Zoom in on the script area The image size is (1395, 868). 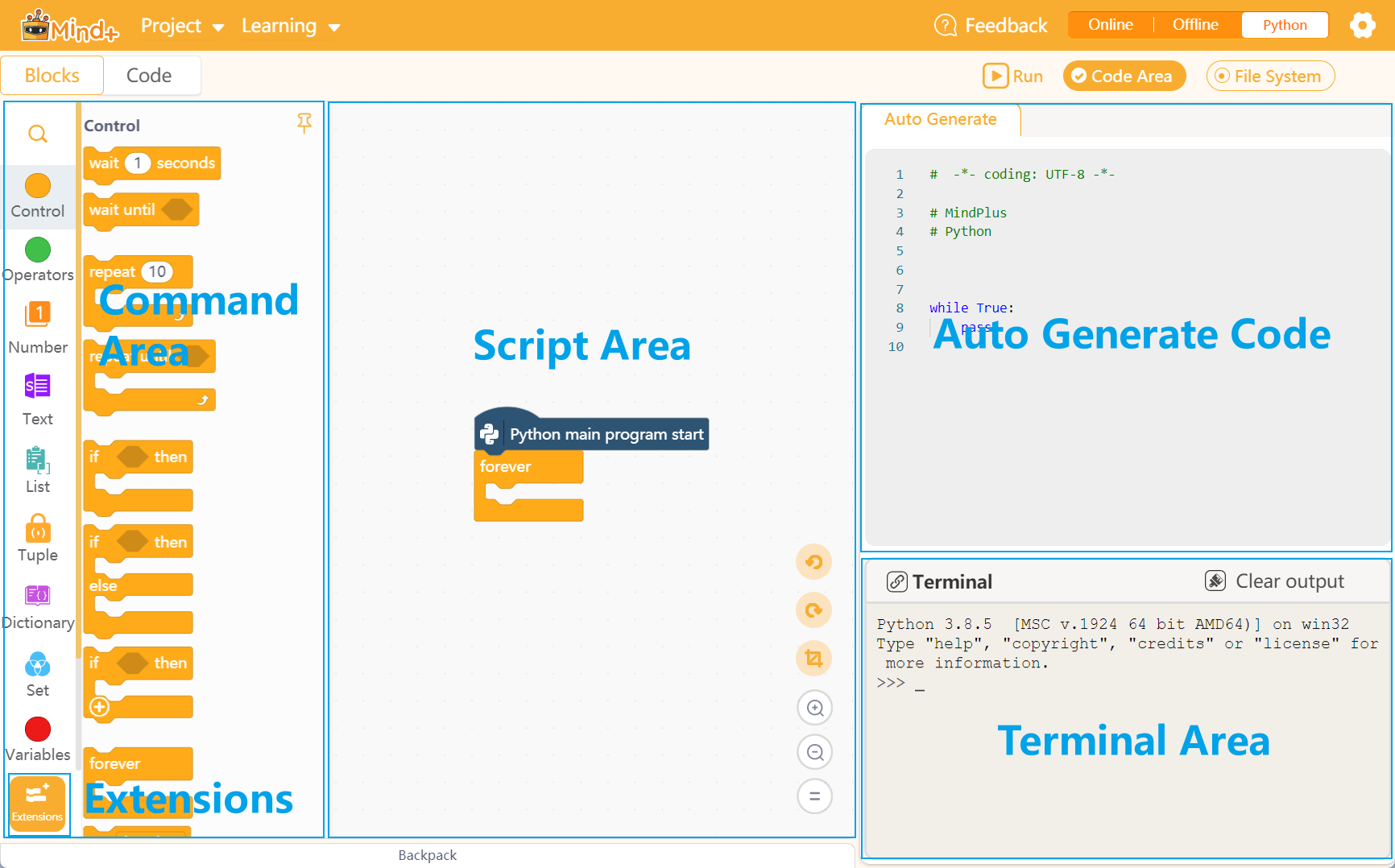[x=813, y=707]
